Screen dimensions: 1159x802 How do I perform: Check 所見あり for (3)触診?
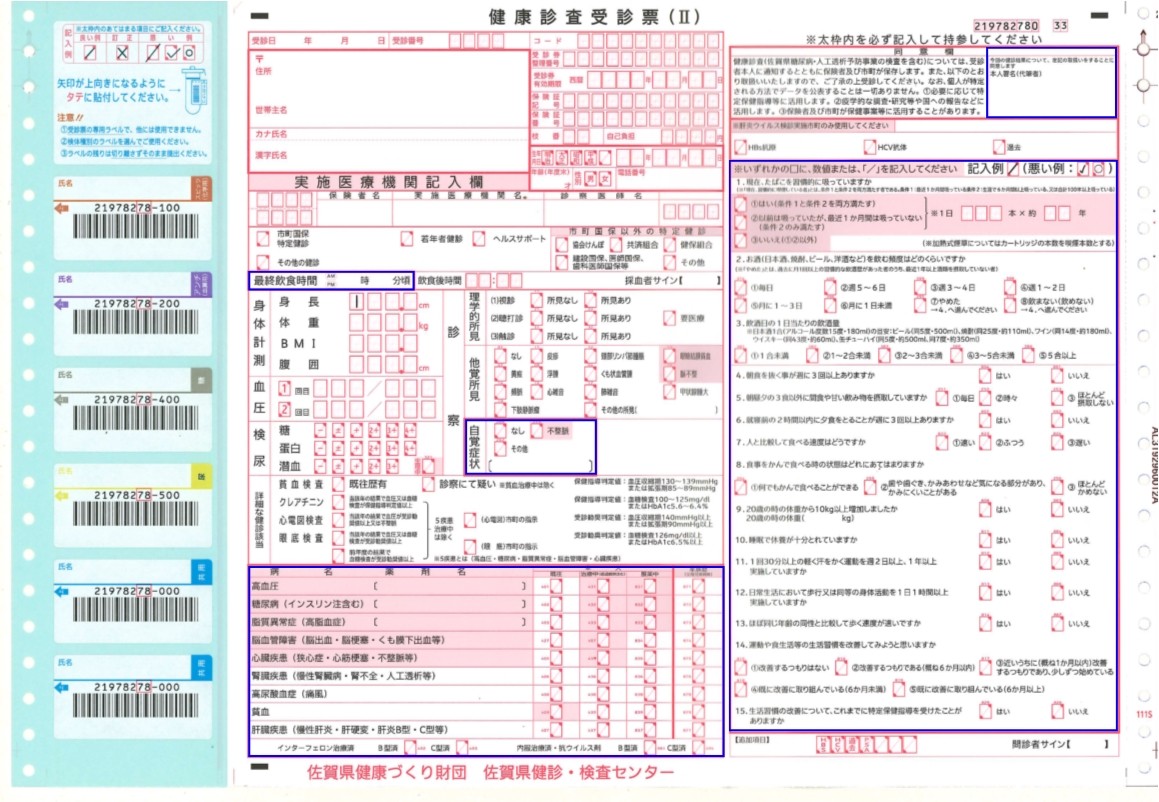pos(590,336)
